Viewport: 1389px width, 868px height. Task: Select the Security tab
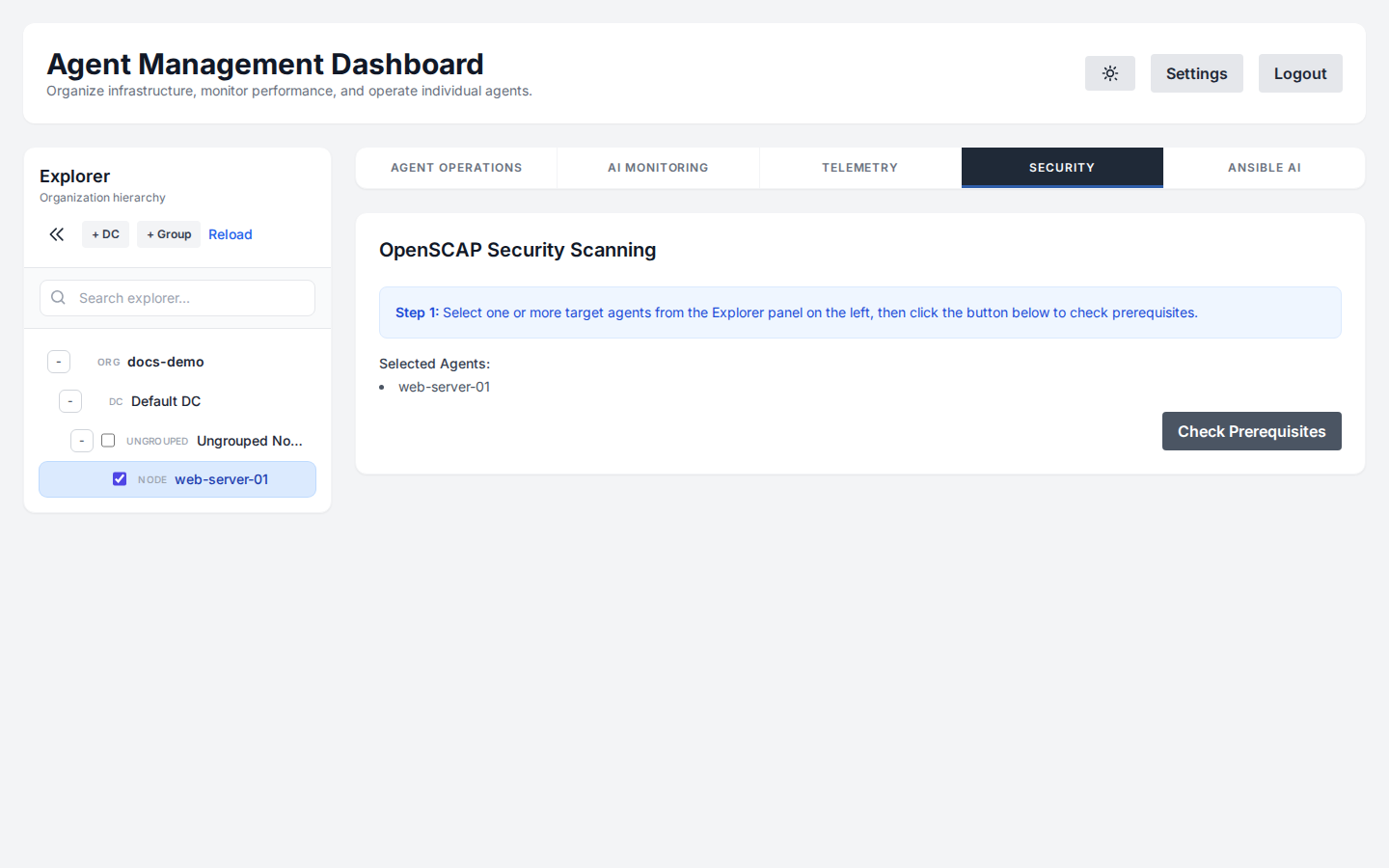coord(1061,168)
